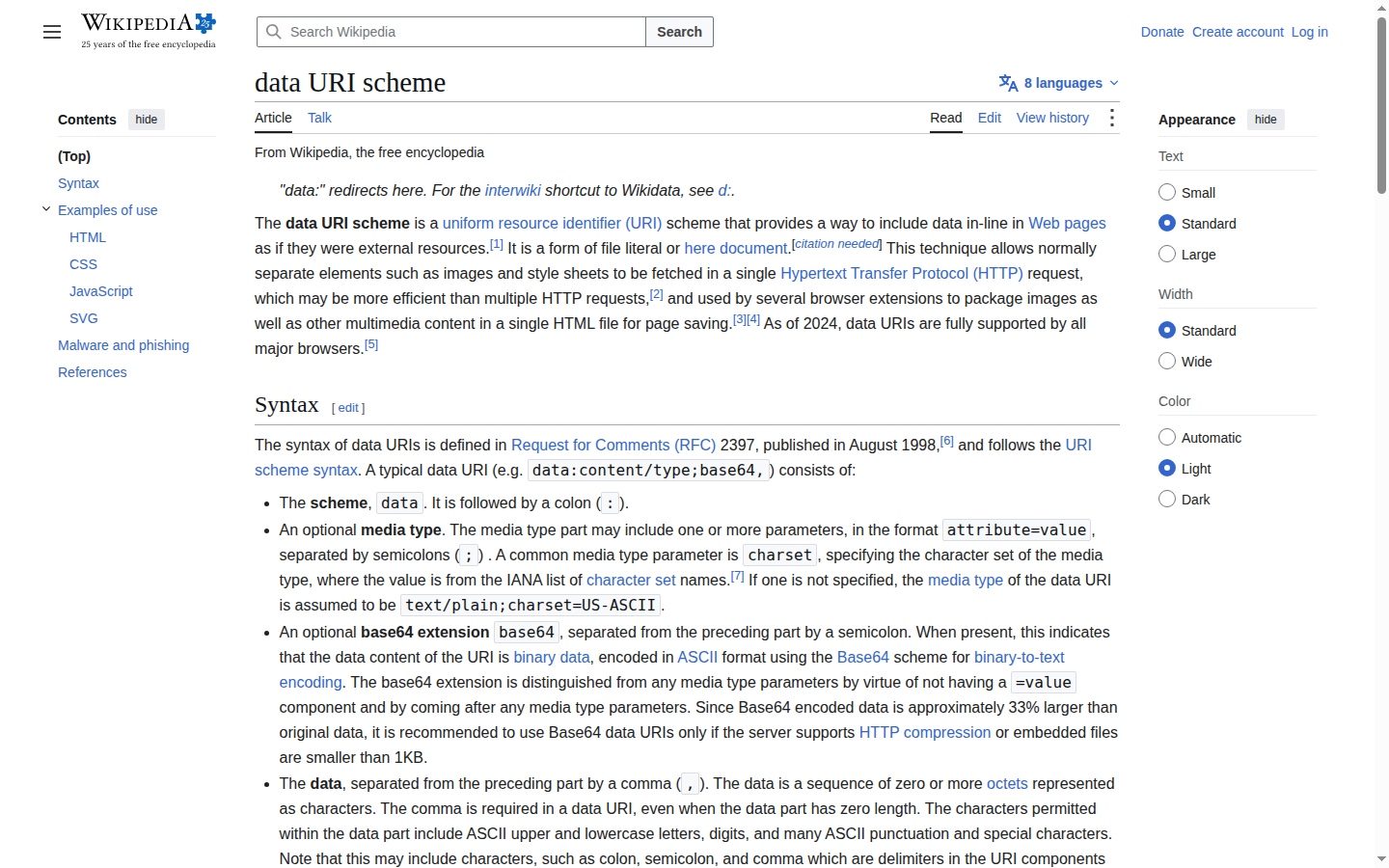Click the Donate link
Viewport: 1389px width, 868px height.
click(x=1162, y=32)
